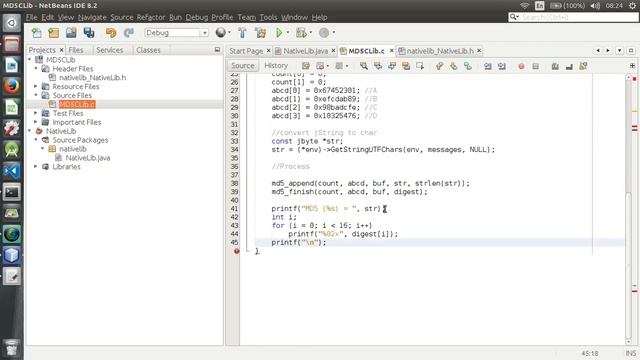Select MD5CLib.c in Source Files
This screenshot has height=360, width=640.
[x=77, y=104]
